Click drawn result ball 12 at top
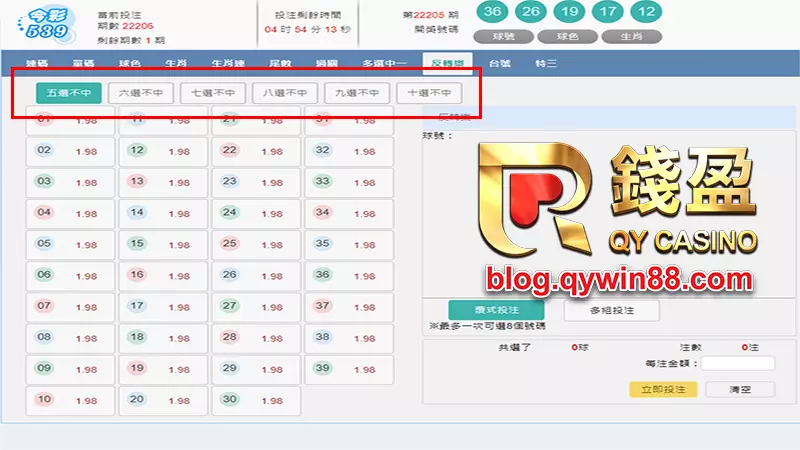The height and width of the screenshot is (450, 800). click(646, 11)
